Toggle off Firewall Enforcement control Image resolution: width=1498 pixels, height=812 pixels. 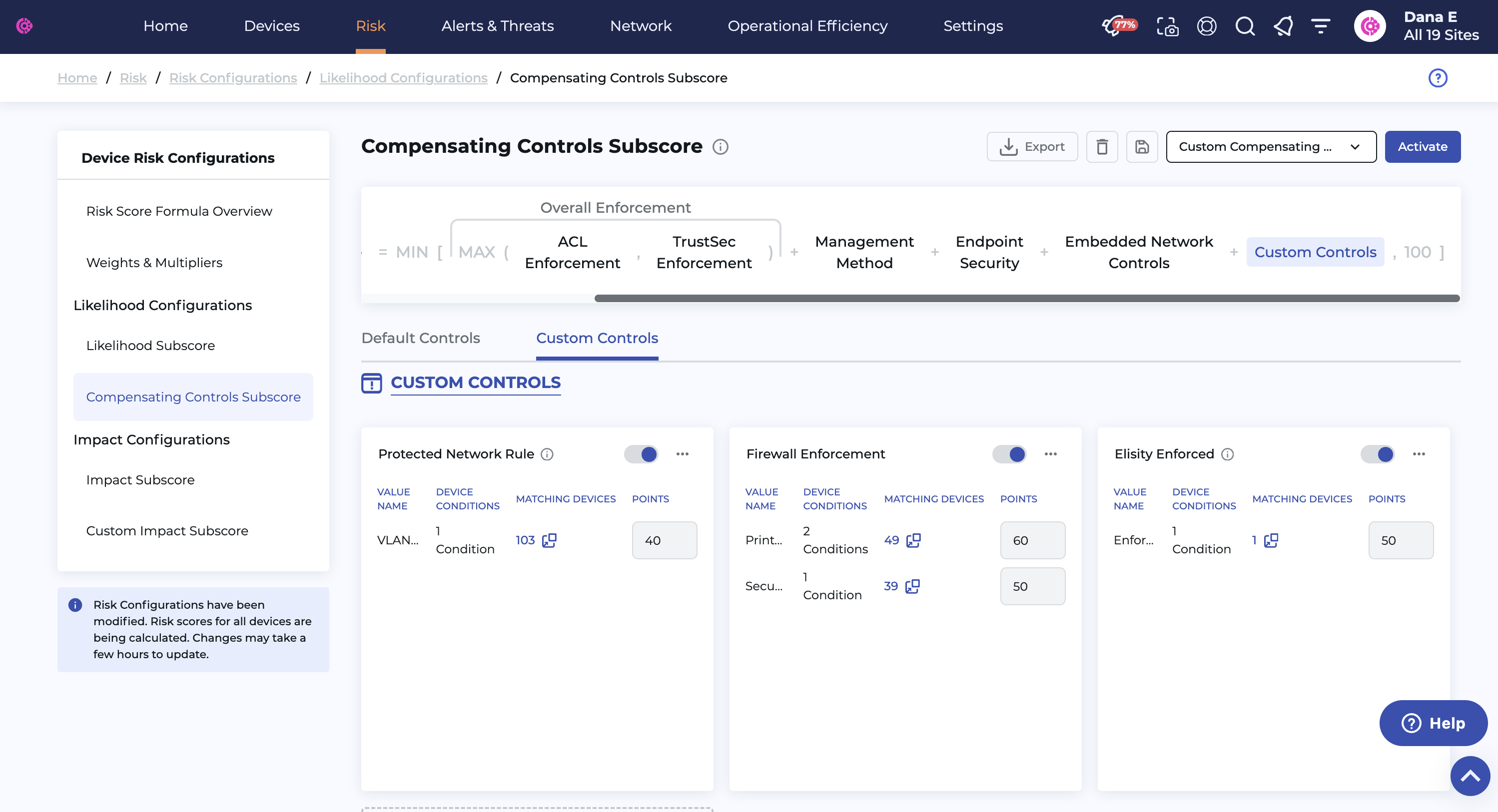coord(1009,454)
